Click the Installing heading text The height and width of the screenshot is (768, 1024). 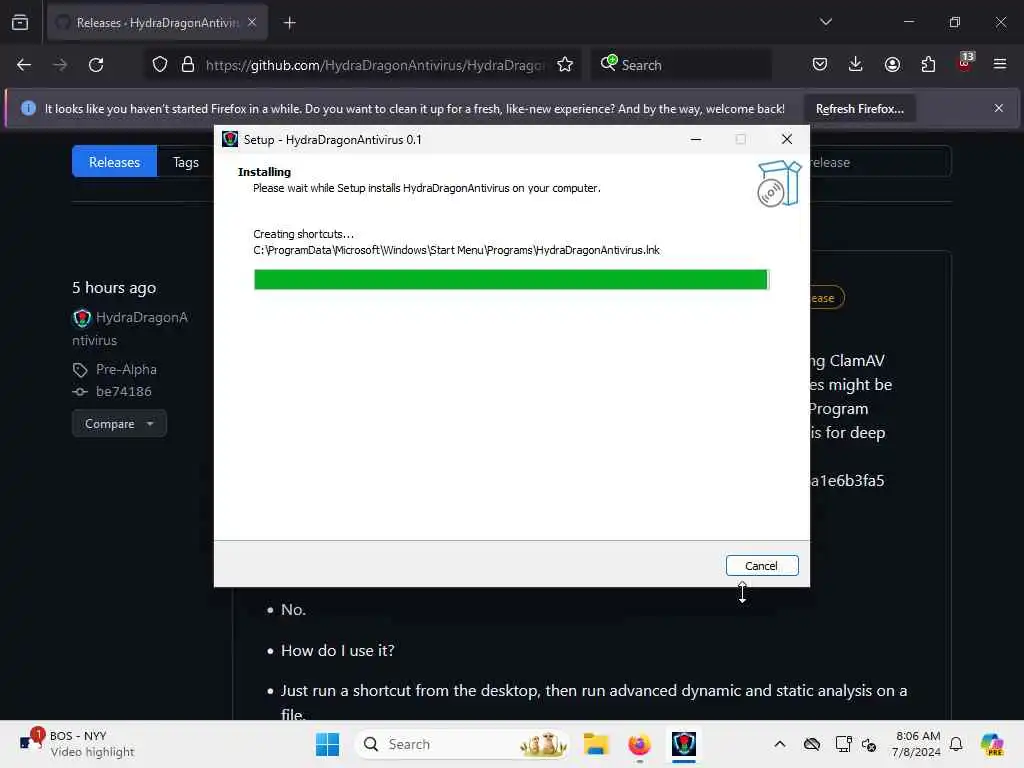[x=264, y=172]
